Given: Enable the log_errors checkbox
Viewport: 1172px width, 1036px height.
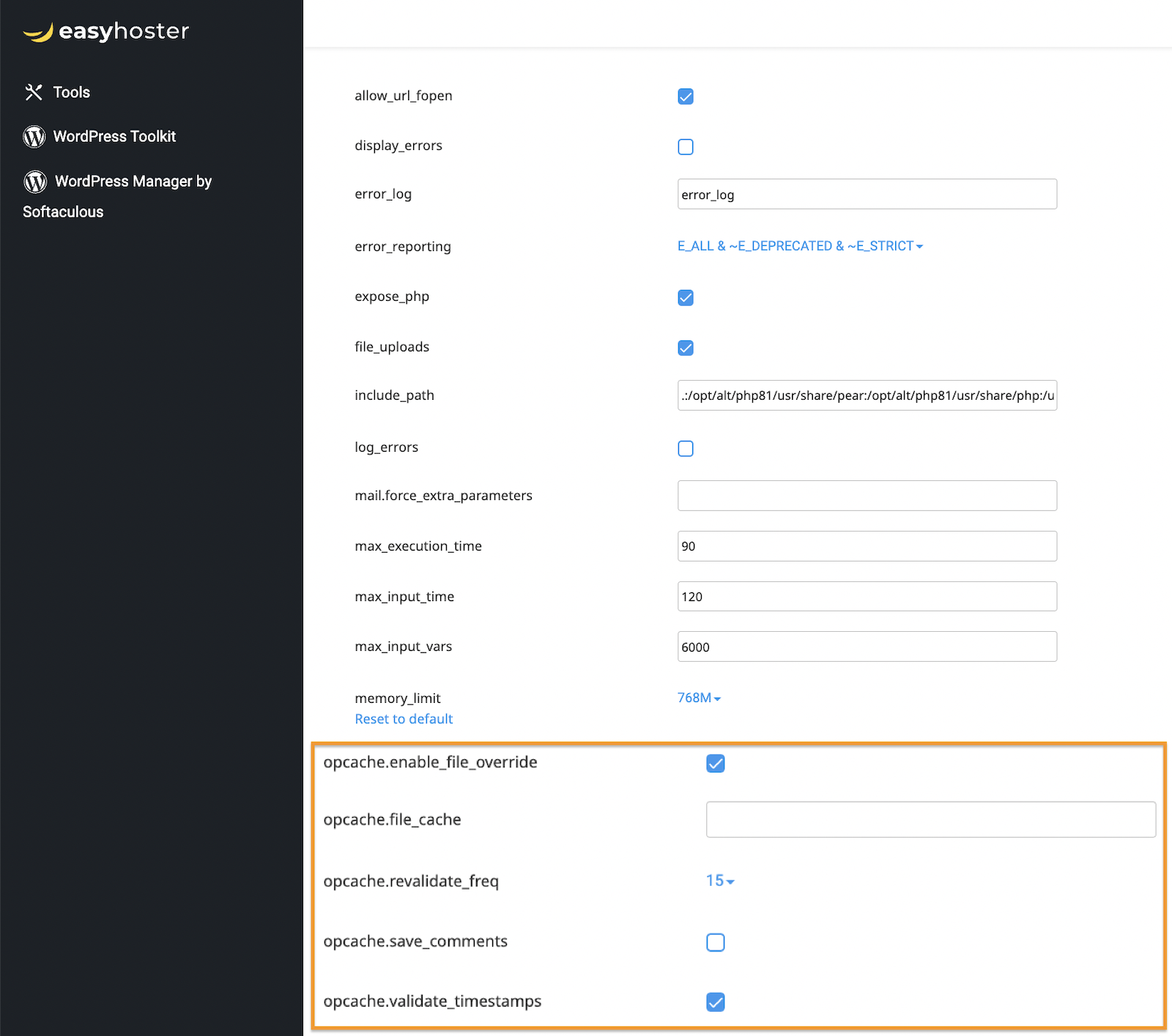Looking at the screenshot, I should pyautogui.click(x=686, y=449).
